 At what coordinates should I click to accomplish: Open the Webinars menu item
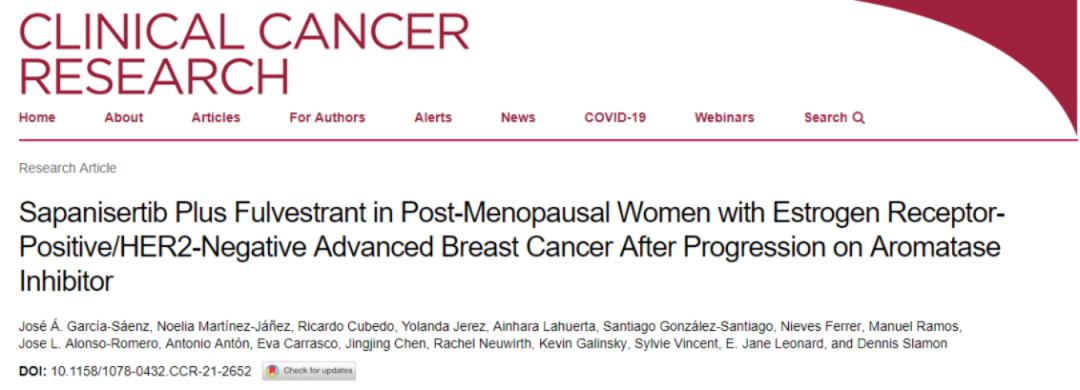coord(725,117)
